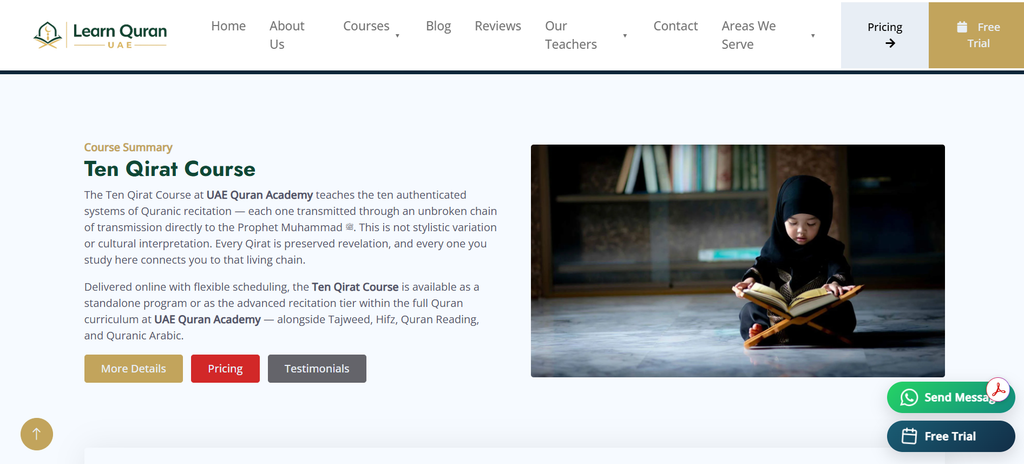Click the red Pricing button
1024x464 pixels.
click(x=225, y=369)
